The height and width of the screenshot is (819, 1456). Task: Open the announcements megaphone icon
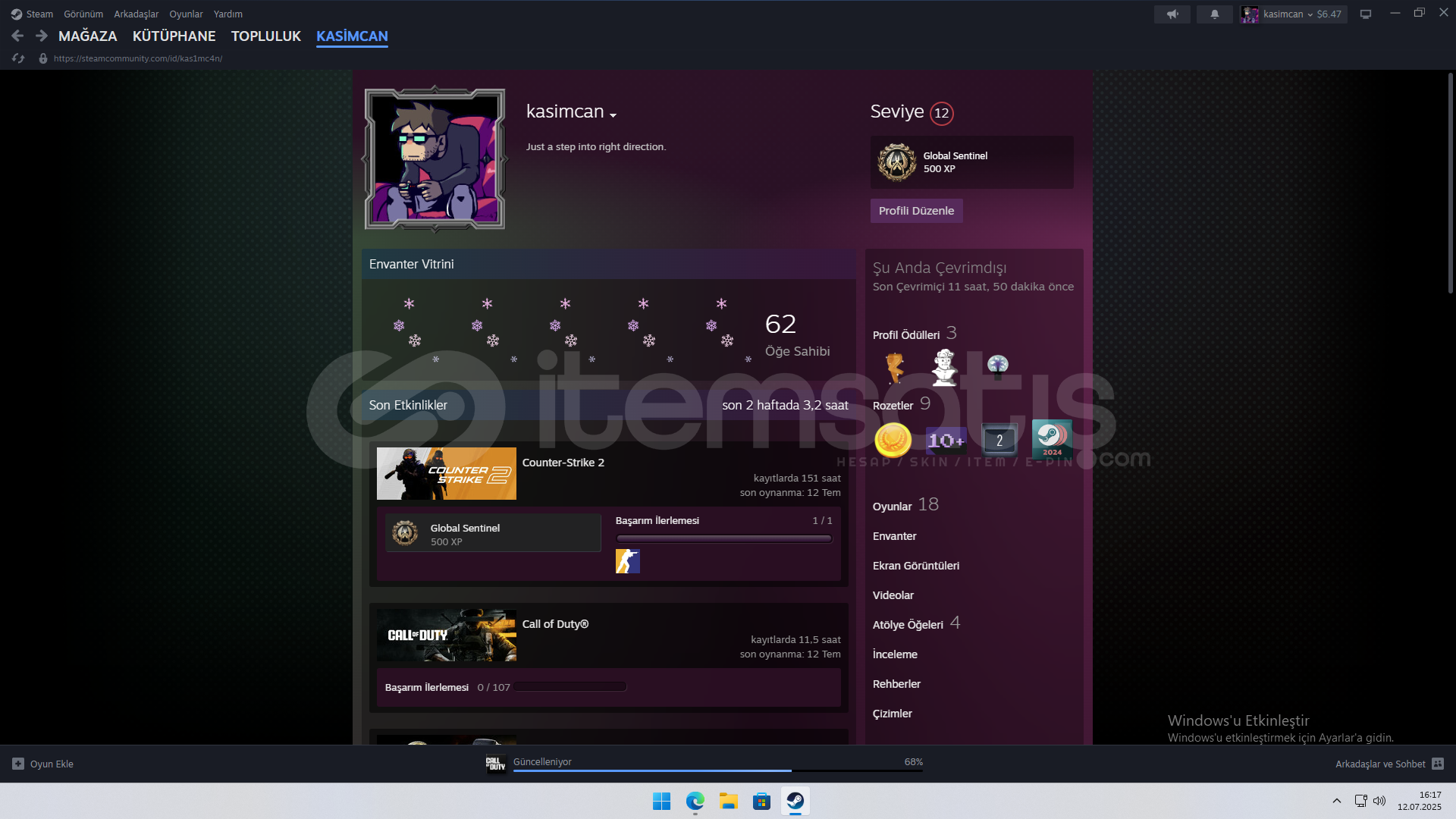click(x=1172, y=14)
